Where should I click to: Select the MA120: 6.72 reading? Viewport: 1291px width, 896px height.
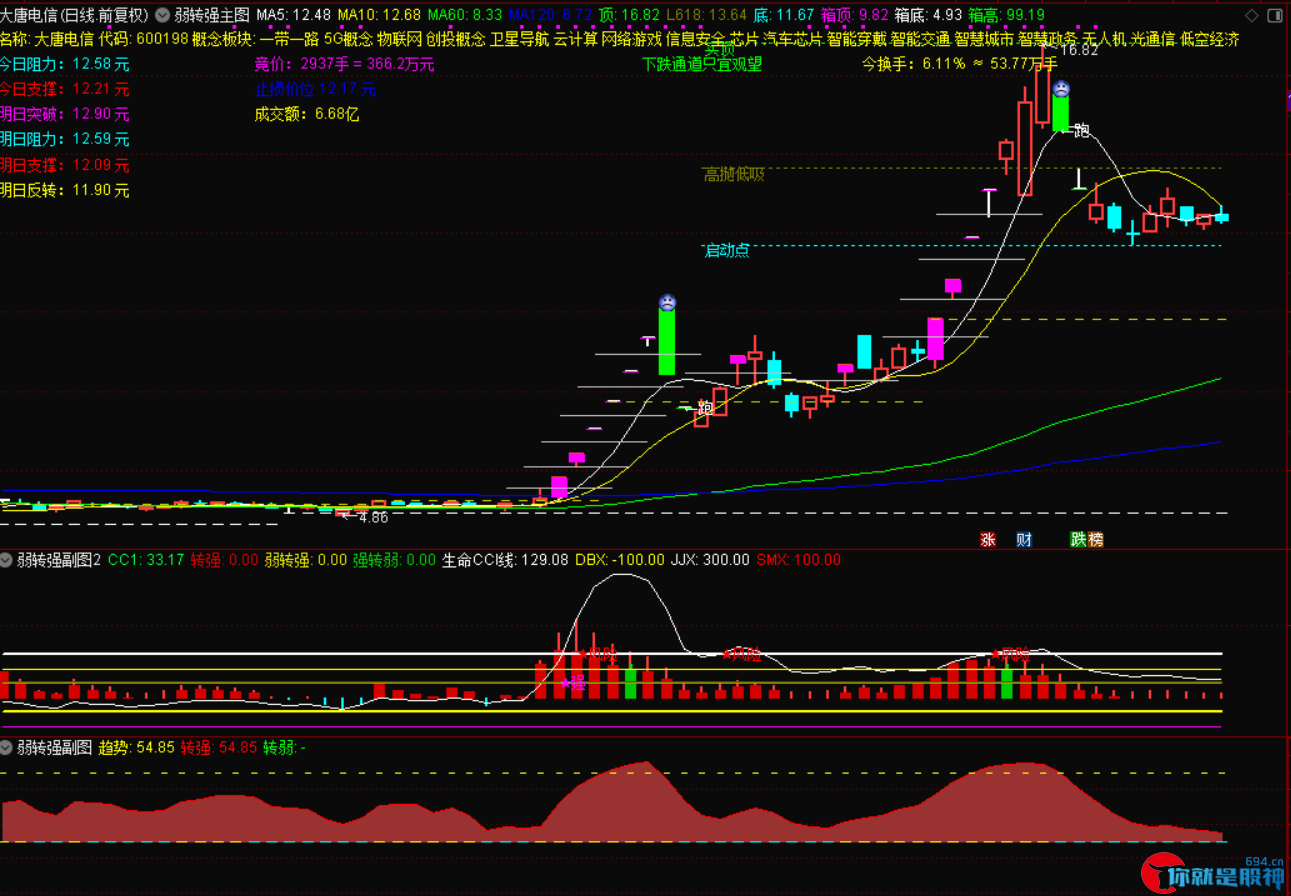click(x=551, y=15)
